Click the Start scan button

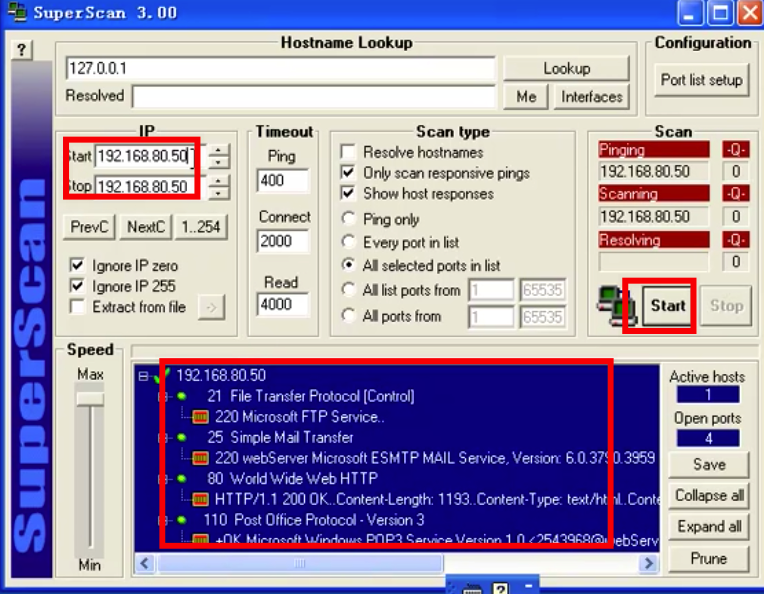[x=668, y=306]
